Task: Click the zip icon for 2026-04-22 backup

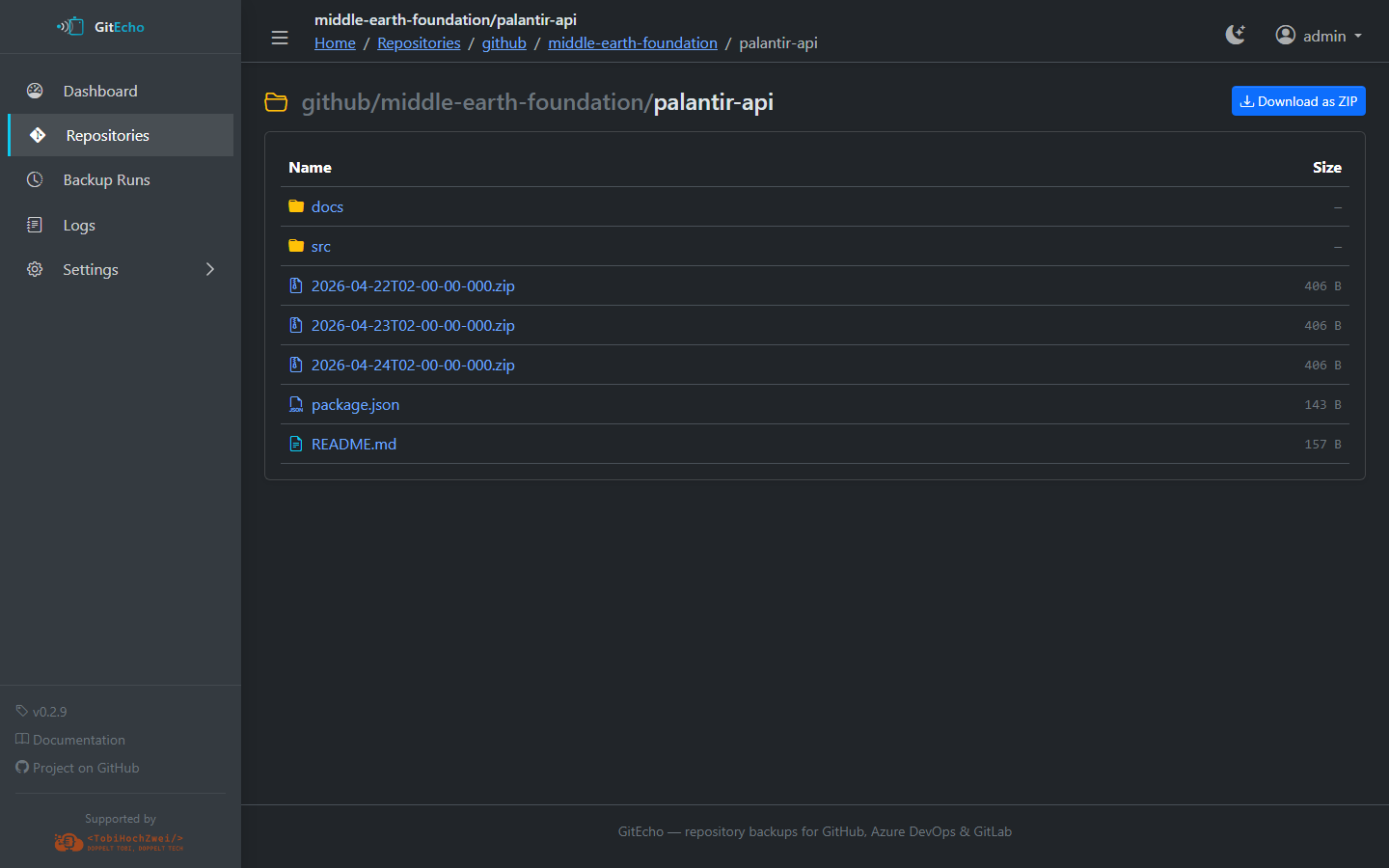Action: click(x=296, y=285)
